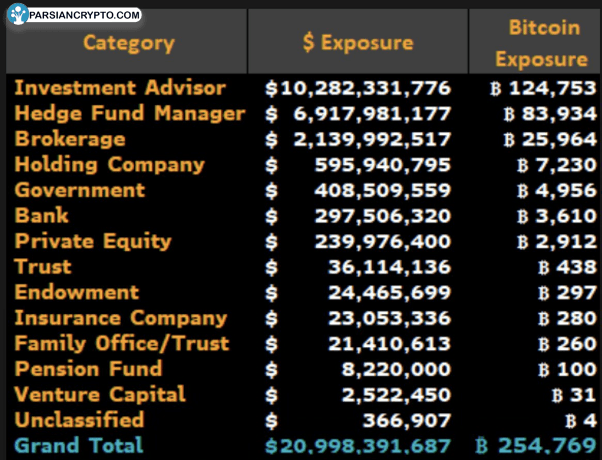Click the Endowment row label
This screenshot has height=460, width=602.
[x=77, y=292]
